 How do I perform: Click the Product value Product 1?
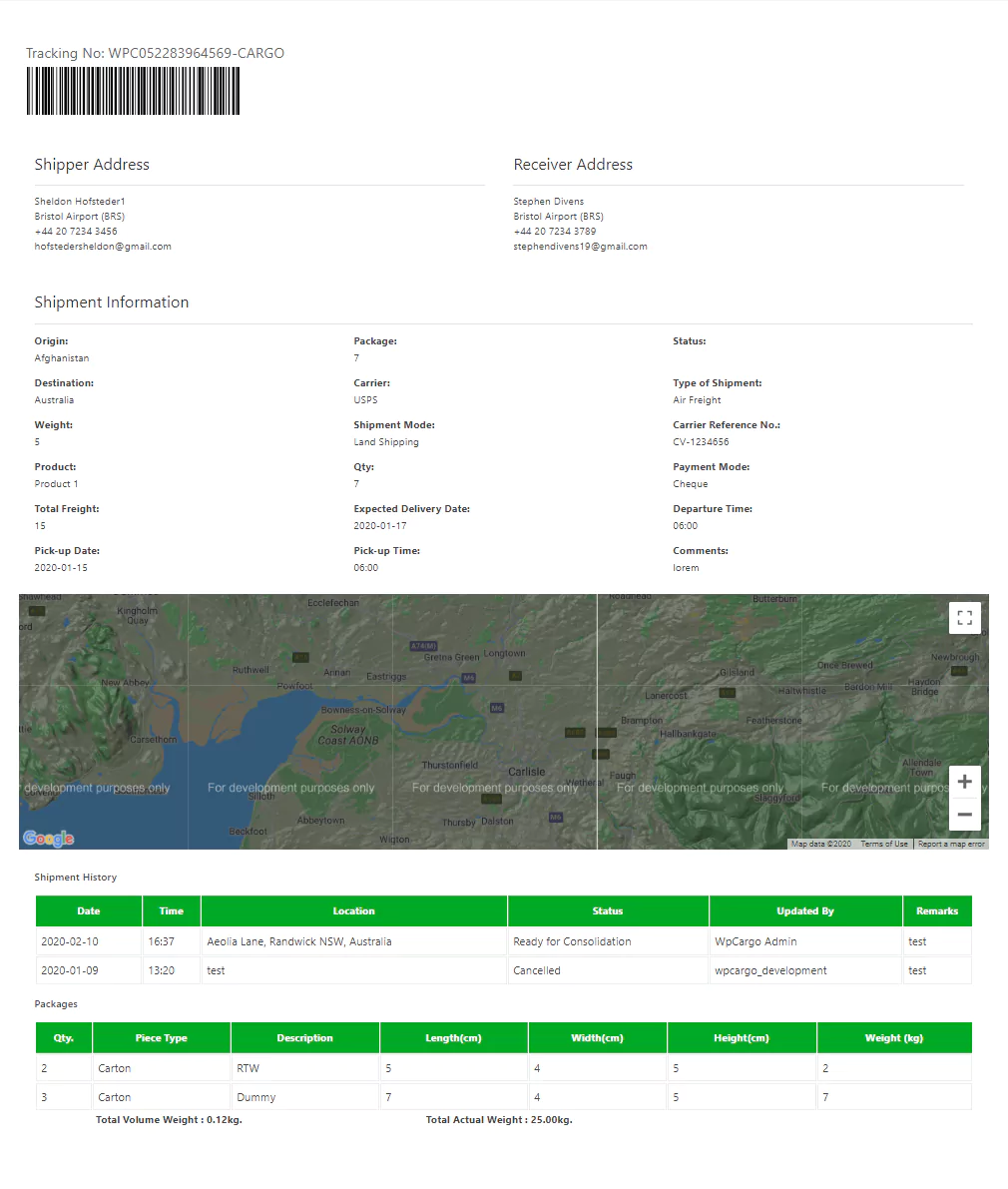56,484
